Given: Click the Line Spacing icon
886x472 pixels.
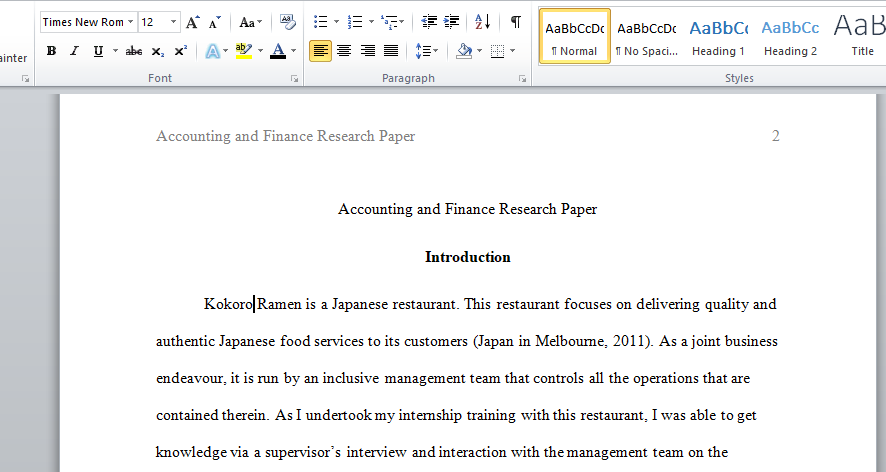Looking at the screenshot, I should click(x=423, y=51).
